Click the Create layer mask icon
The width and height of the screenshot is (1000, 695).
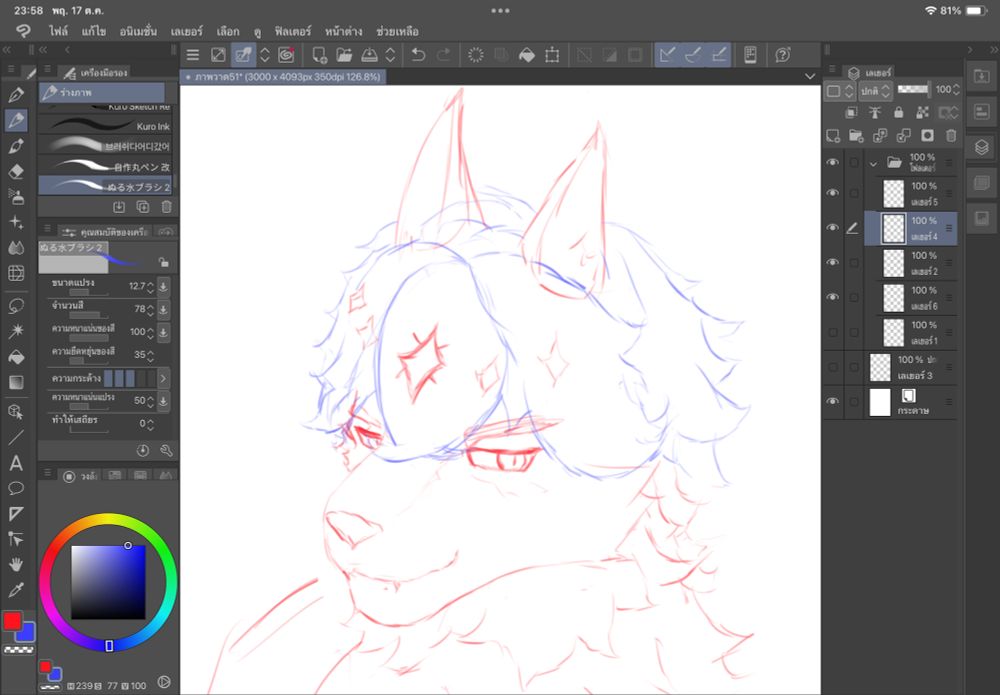(927, 136)
